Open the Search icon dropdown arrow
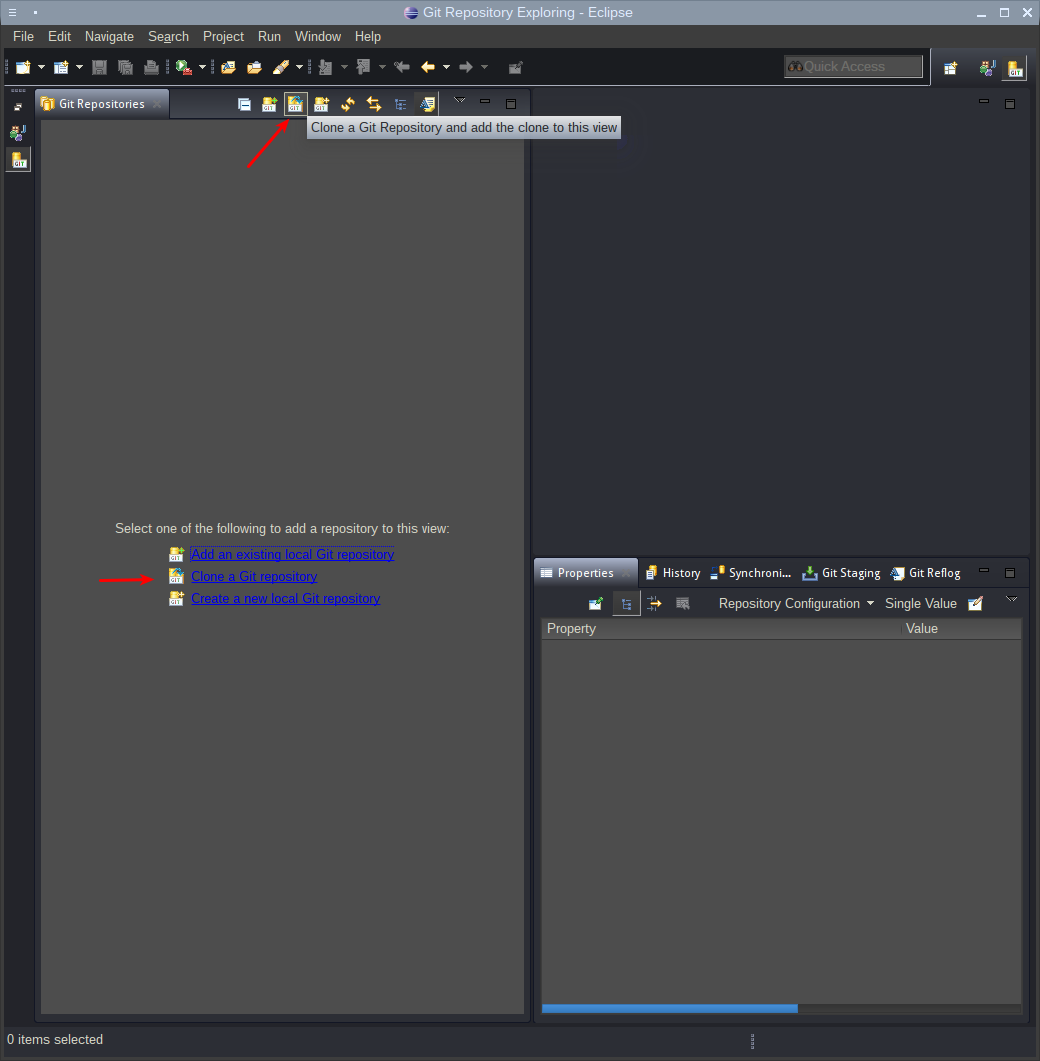 [299, 67]
